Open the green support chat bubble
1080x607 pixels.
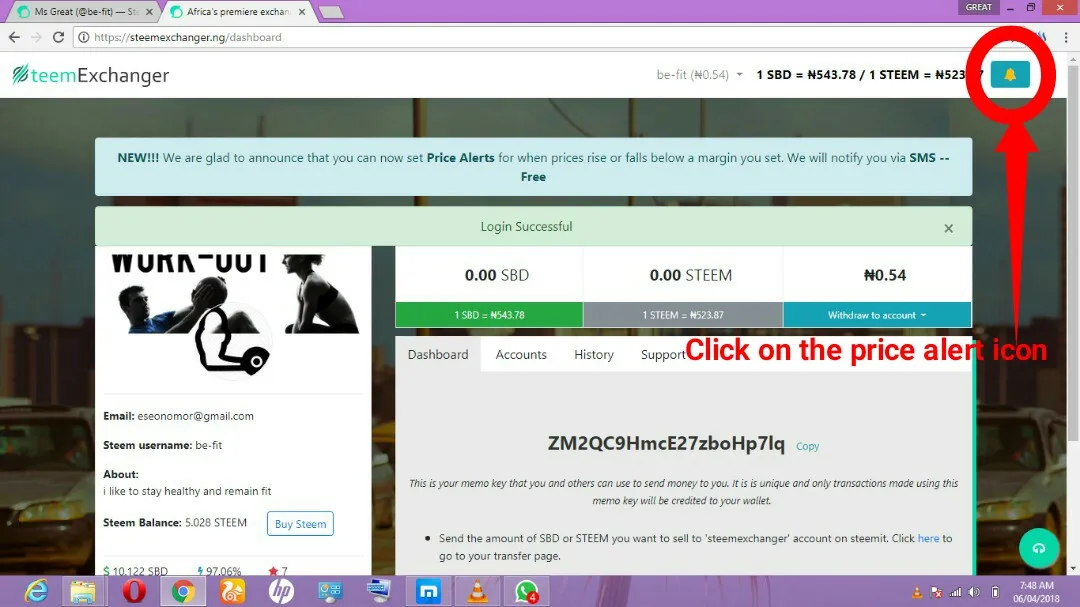coord(1039,548)
